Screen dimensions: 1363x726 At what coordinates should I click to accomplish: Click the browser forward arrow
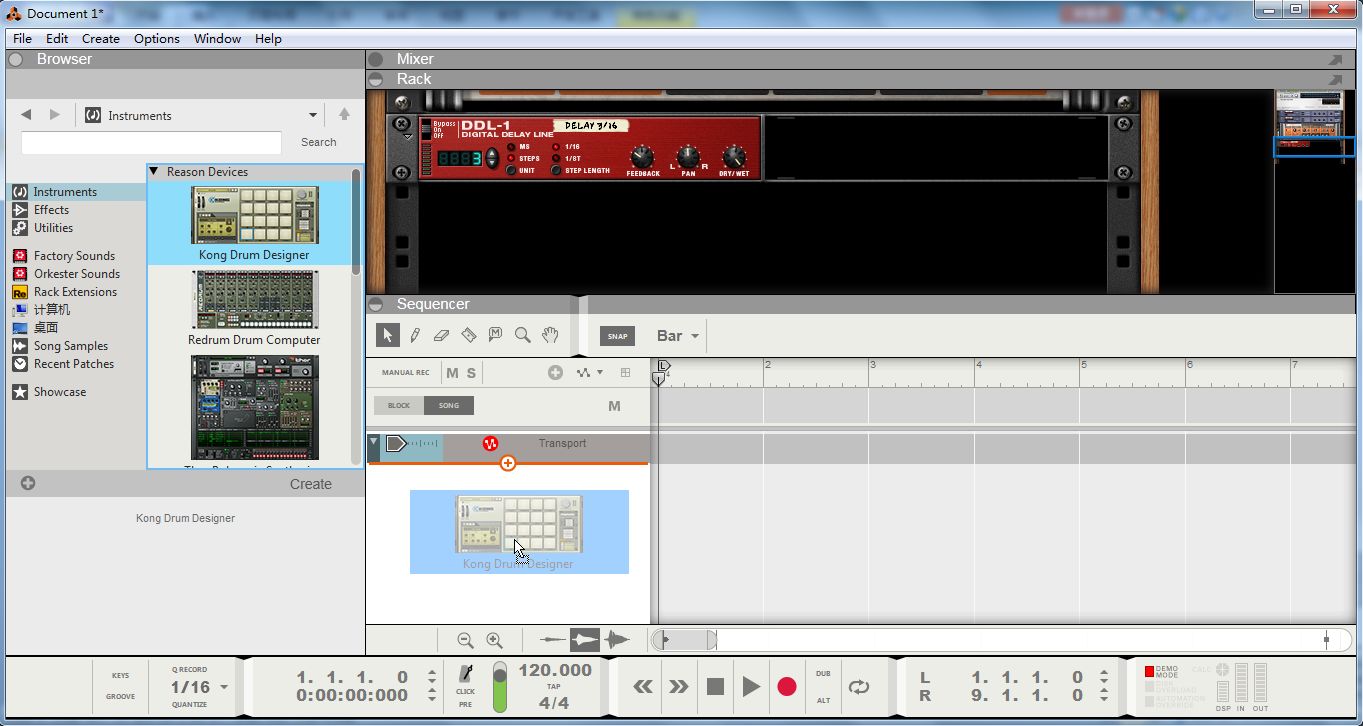click(55, 115)
